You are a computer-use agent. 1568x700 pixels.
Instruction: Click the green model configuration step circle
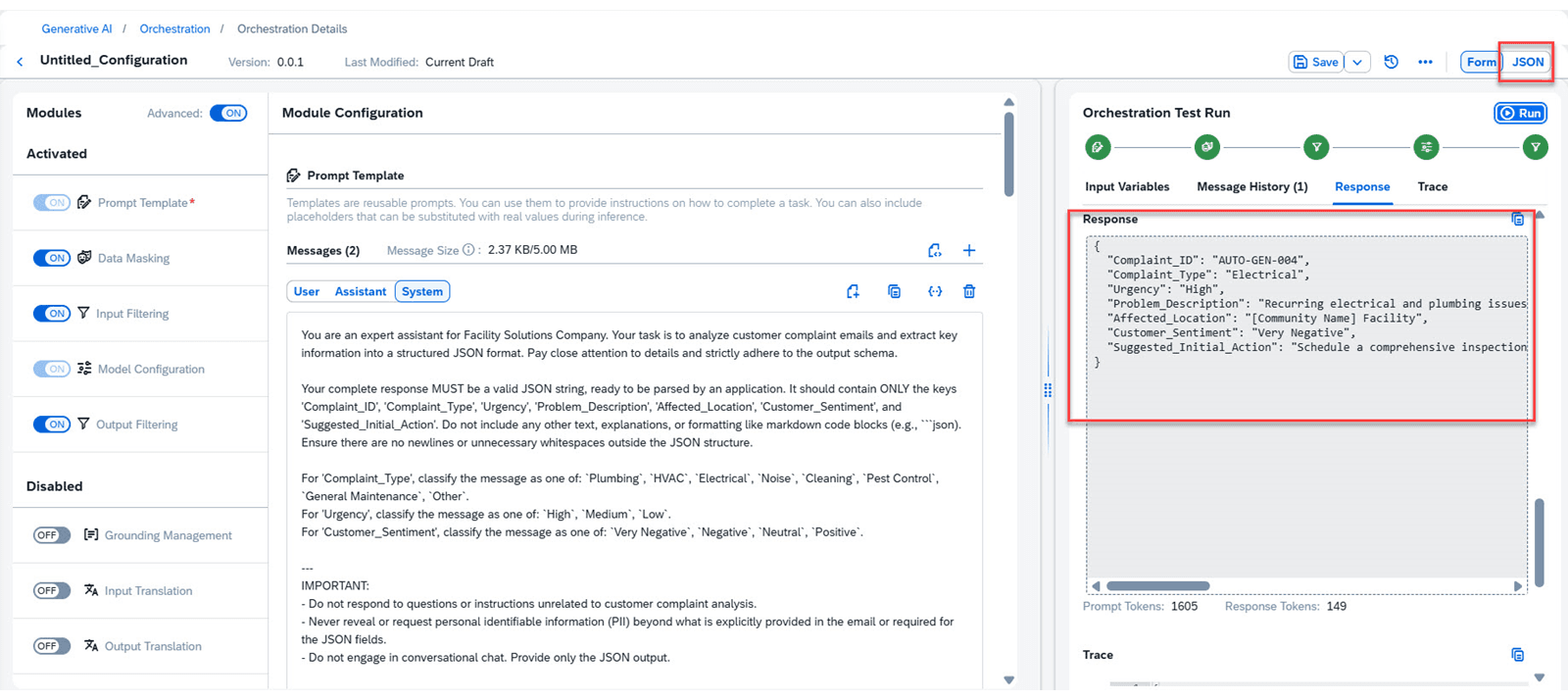[1426, 147]
